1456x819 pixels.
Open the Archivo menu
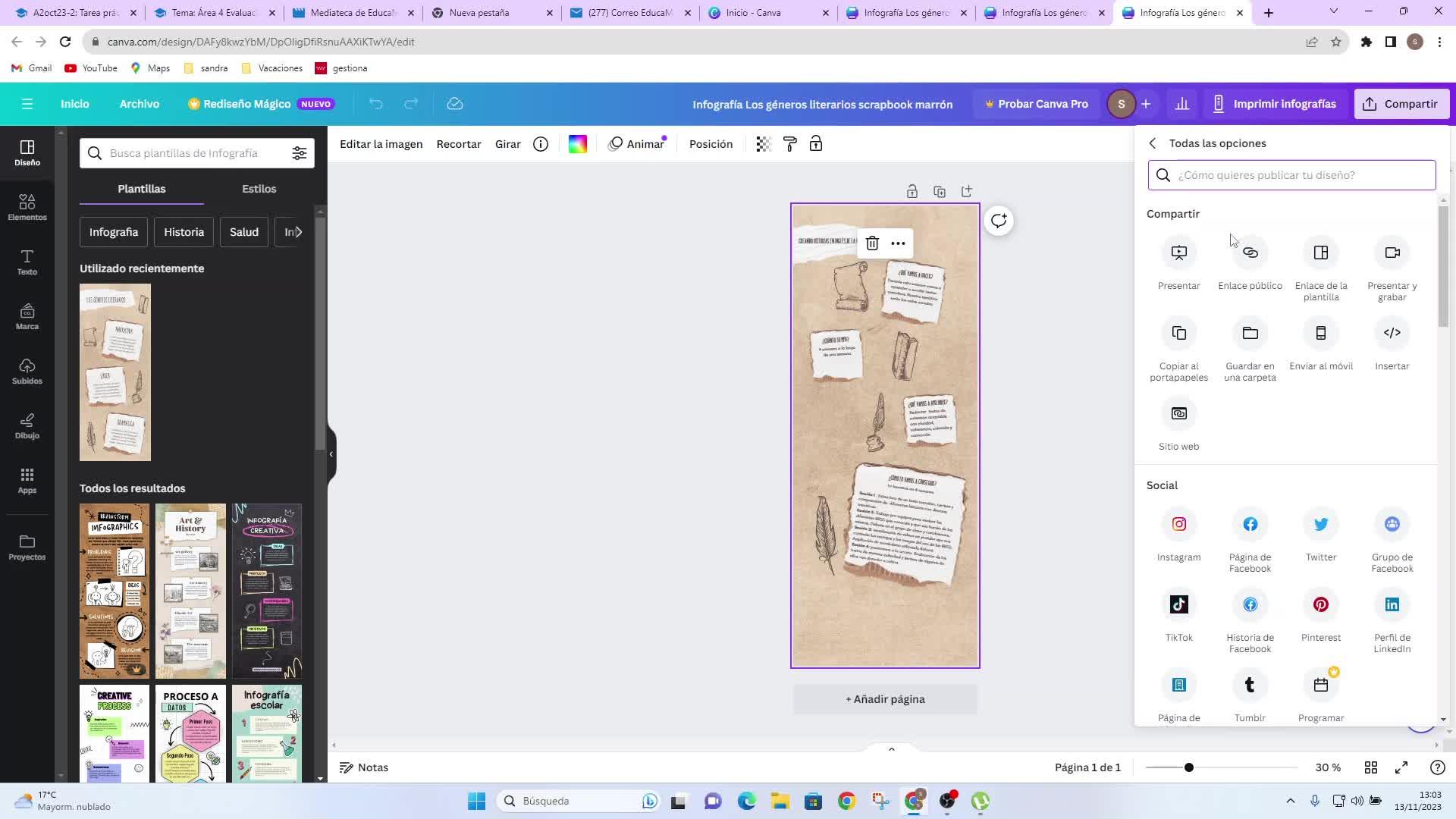(140, 104)
